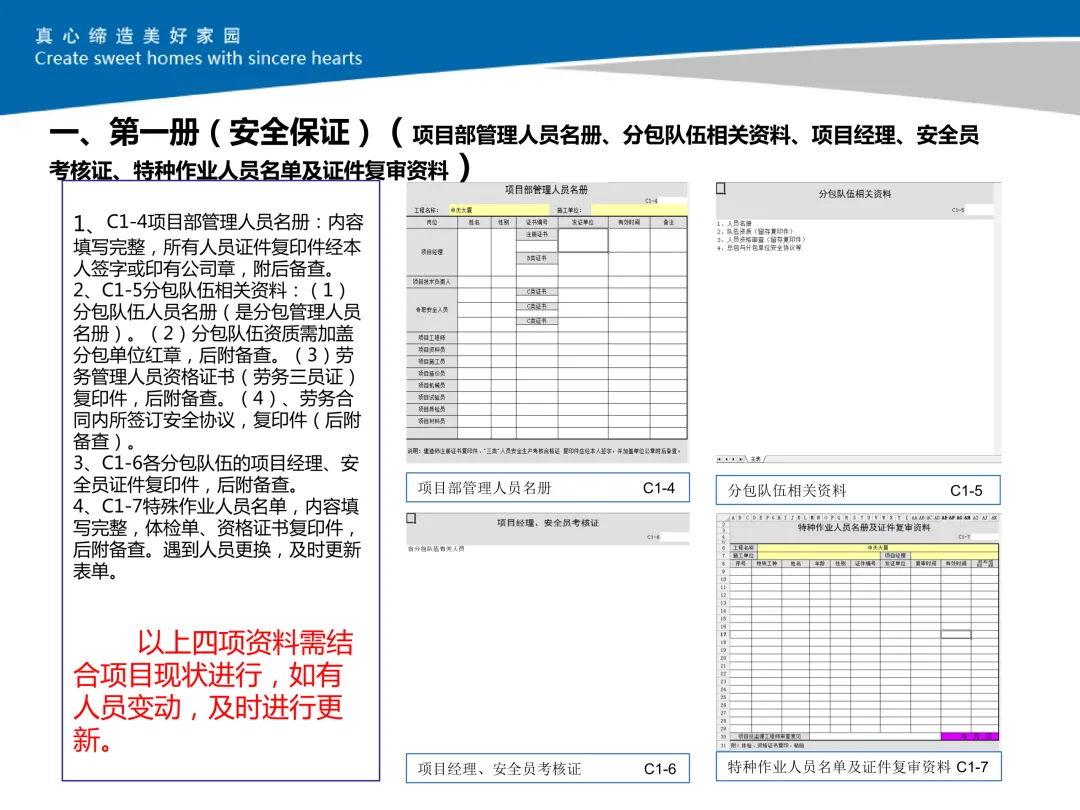
Task: Select the 特种作业人员名单及证件复审资料 C1-7 caption box
Action: pos(858,767)
